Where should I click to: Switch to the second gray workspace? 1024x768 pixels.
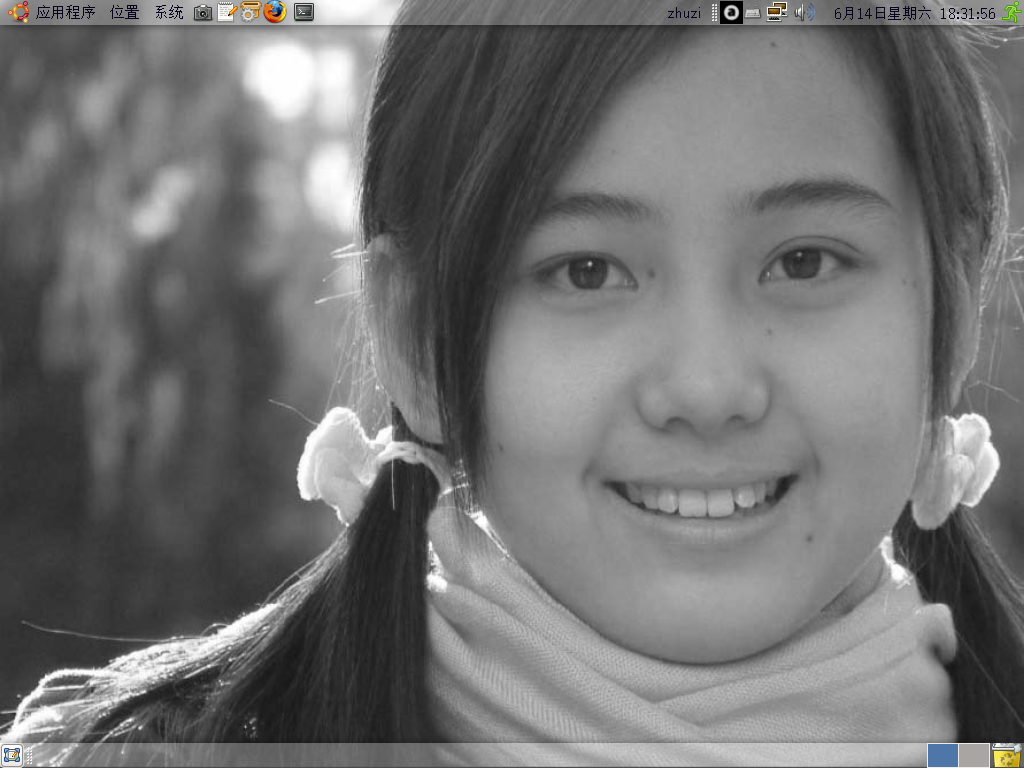[x=974, y=756]
